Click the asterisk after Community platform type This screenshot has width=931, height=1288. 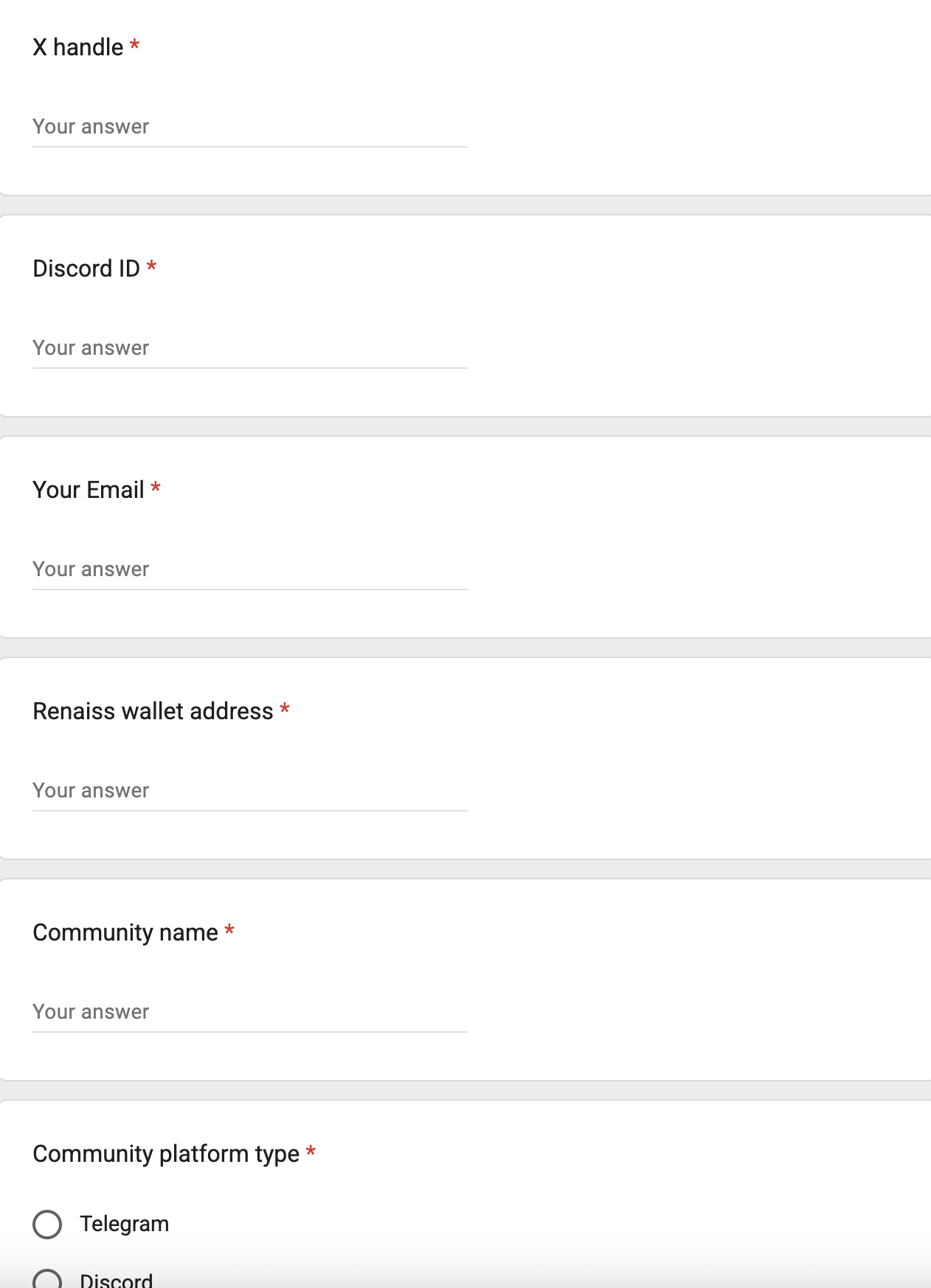(311, 1152)
